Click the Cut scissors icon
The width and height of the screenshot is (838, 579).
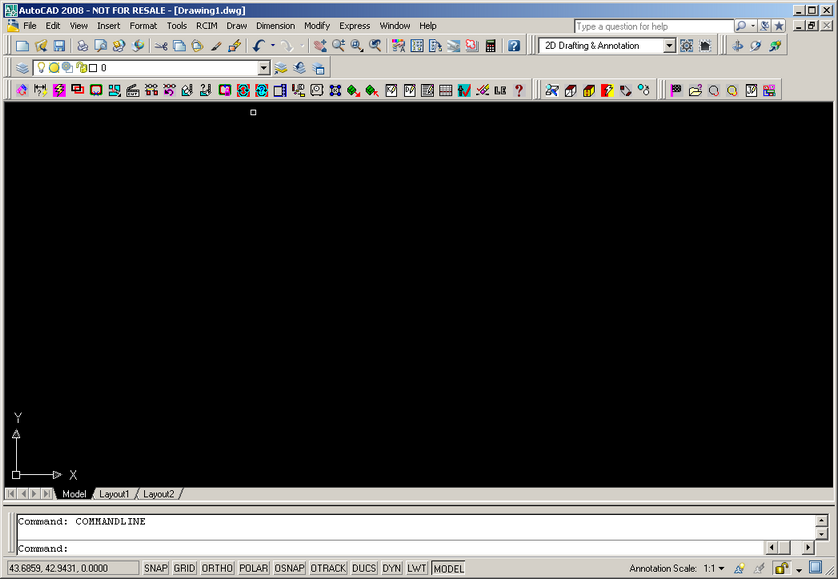pos(160,46)
